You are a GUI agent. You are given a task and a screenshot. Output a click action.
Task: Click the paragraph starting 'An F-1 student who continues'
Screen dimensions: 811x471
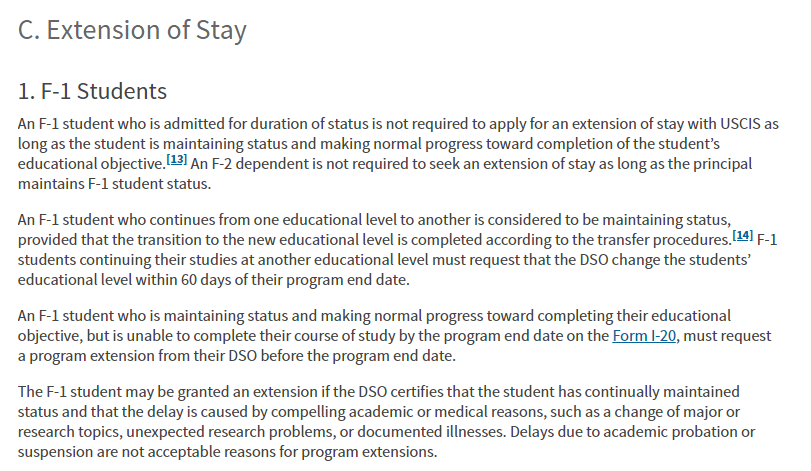pos(397,250)
